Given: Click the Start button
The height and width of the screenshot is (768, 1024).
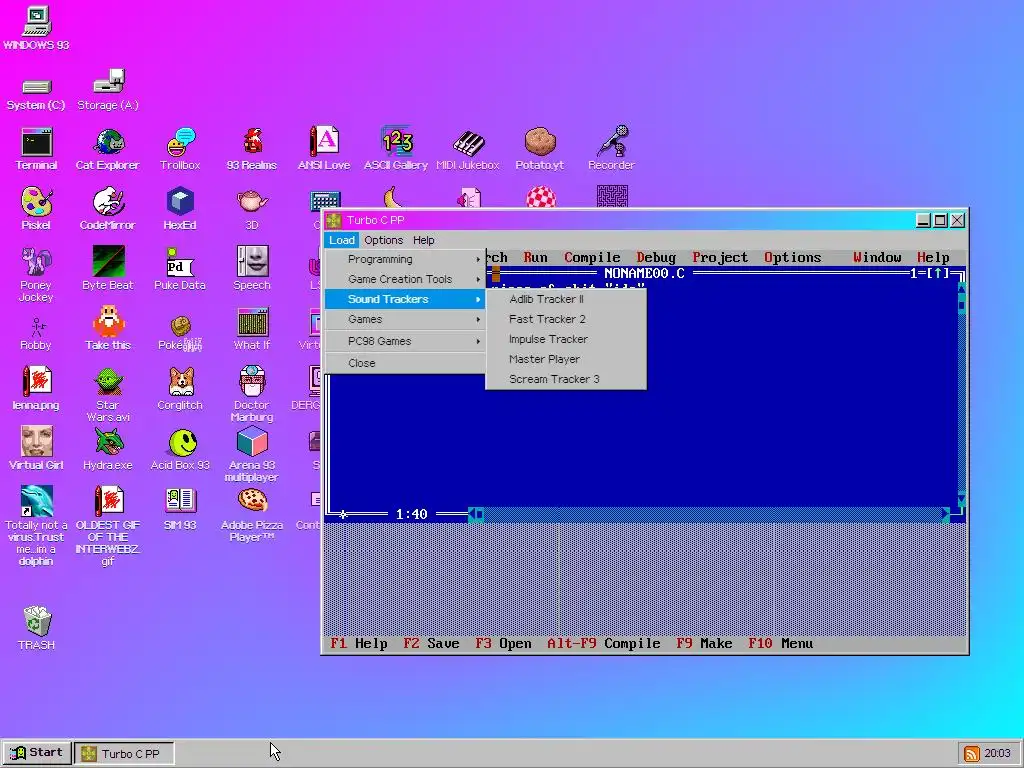Looking at the screenshot, I should click(37, 753).
